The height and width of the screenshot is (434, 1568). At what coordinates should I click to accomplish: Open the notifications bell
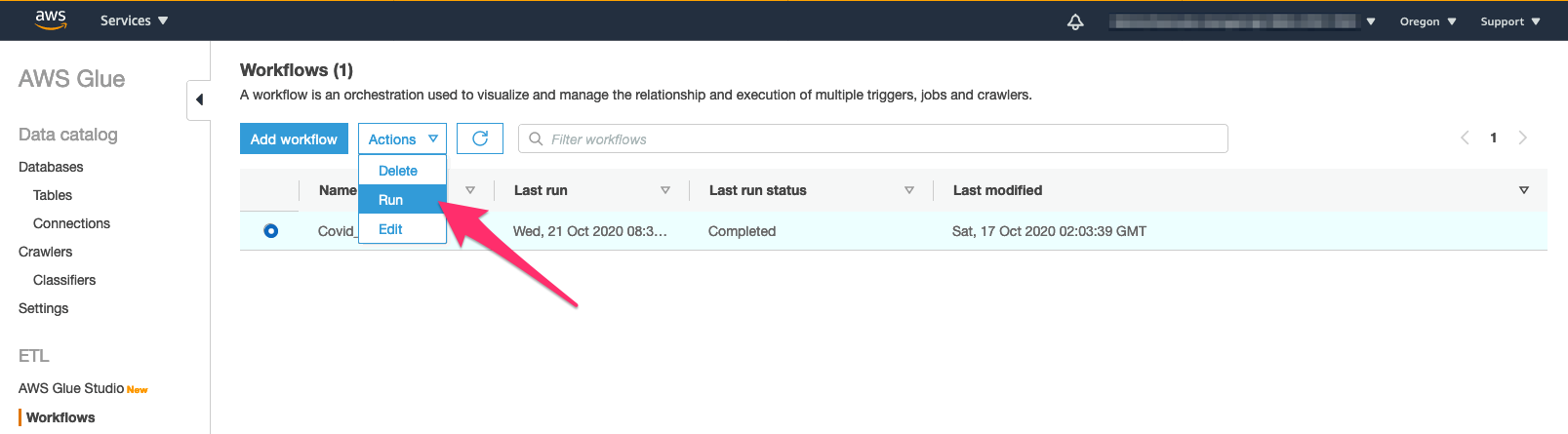pyautogui.click(x=1075, y=21)
